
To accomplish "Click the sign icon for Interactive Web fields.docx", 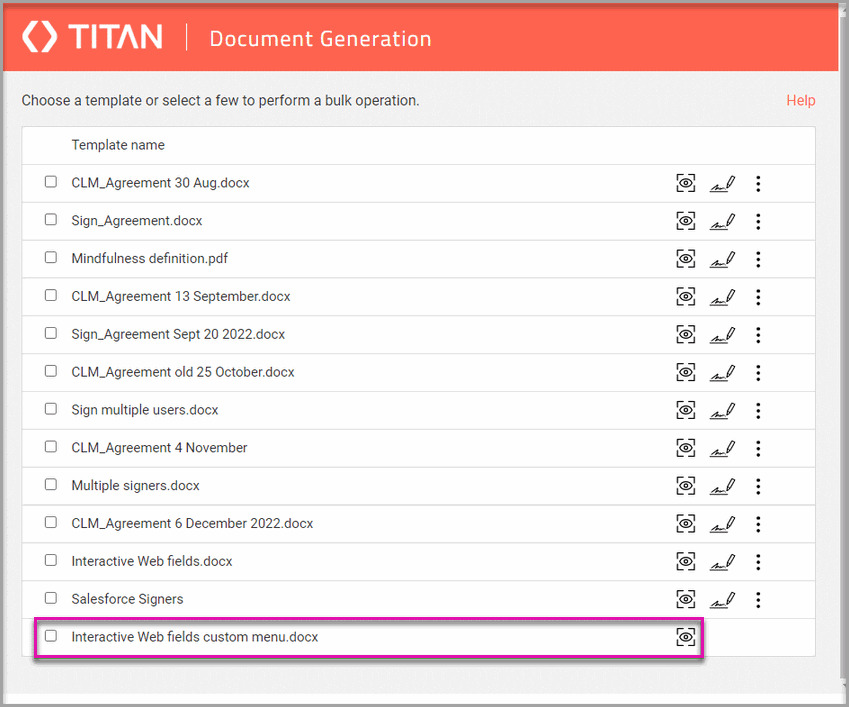I will [722, 563].
